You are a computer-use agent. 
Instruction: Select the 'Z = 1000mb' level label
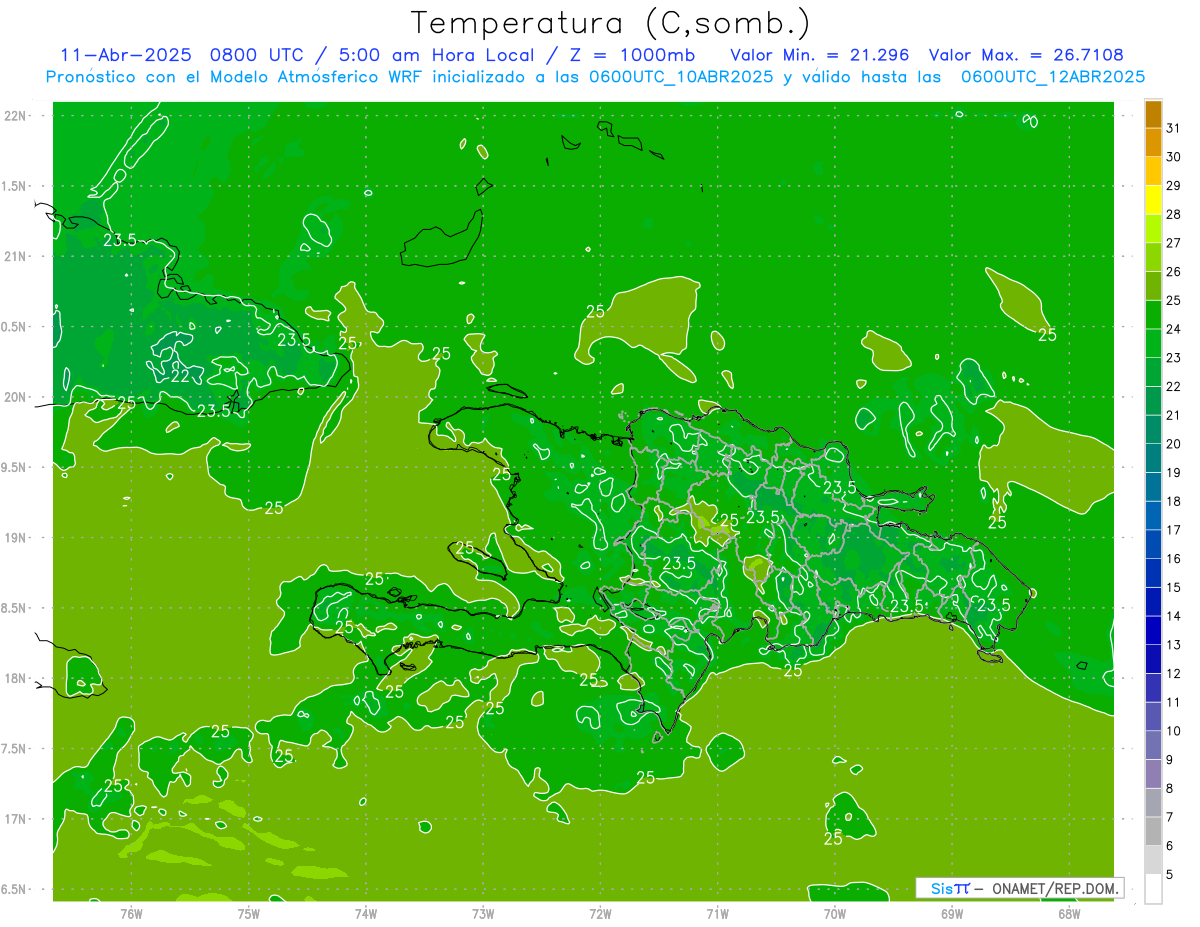tap(631, 55)
